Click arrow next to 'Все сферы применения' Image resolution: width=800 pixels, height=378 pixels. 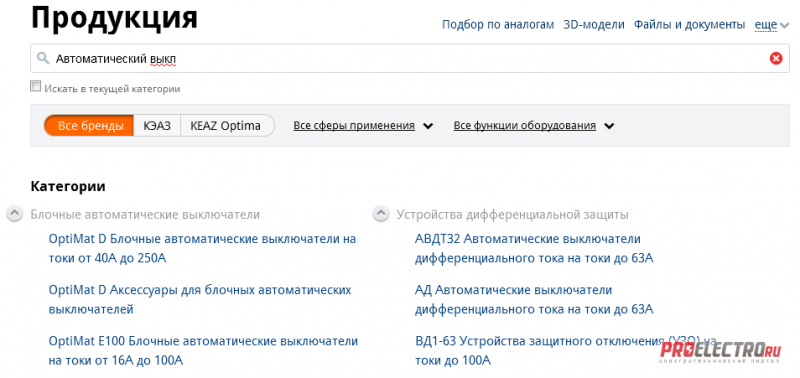428,126
